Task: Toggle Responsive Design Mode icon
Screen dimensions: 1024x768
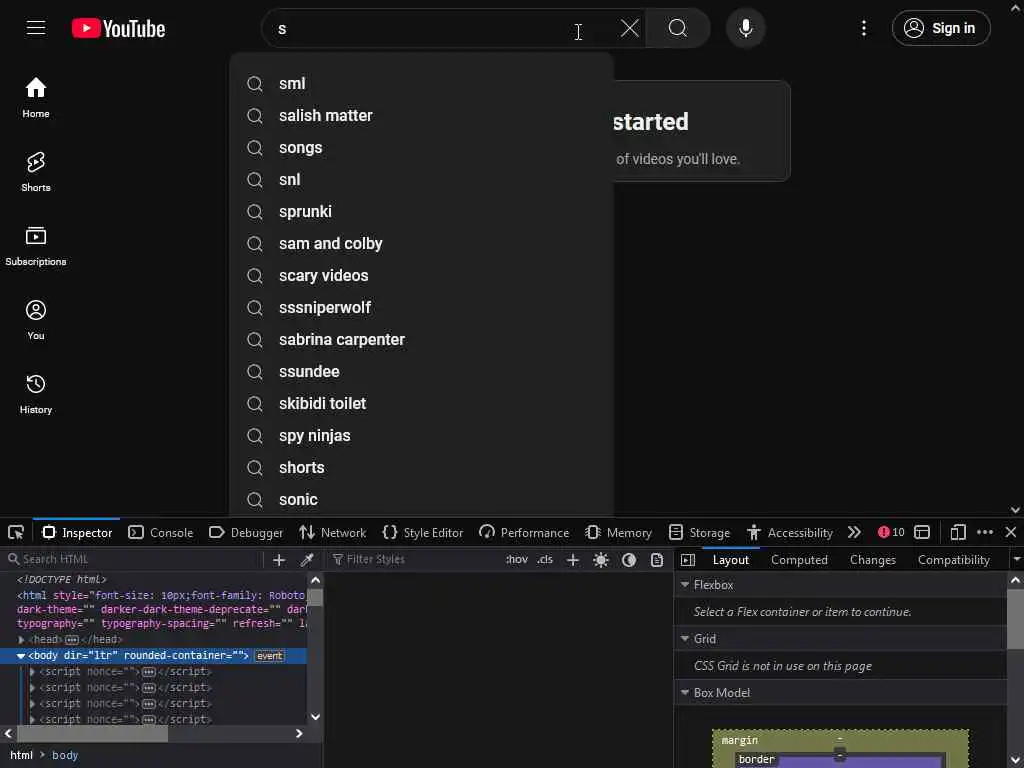Action: tap(958, 532)
